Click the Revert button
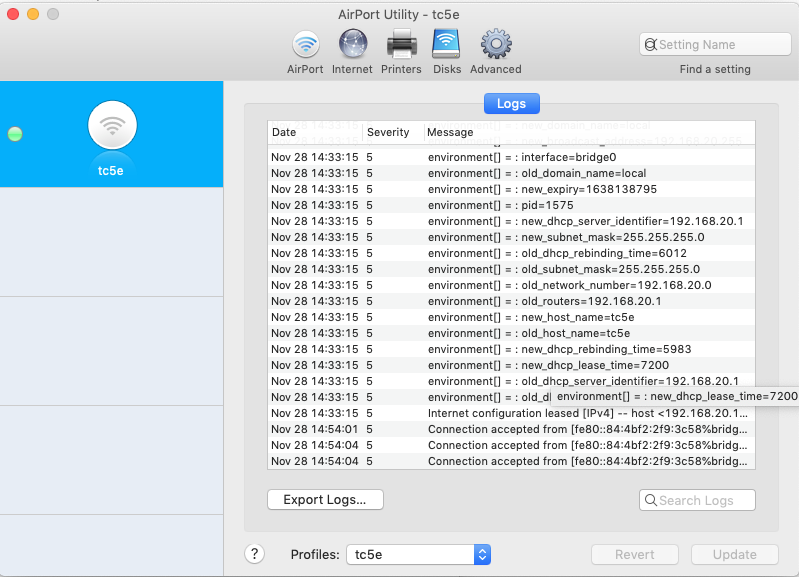Screen dimensions: 799x577 [x=634, y=555]
